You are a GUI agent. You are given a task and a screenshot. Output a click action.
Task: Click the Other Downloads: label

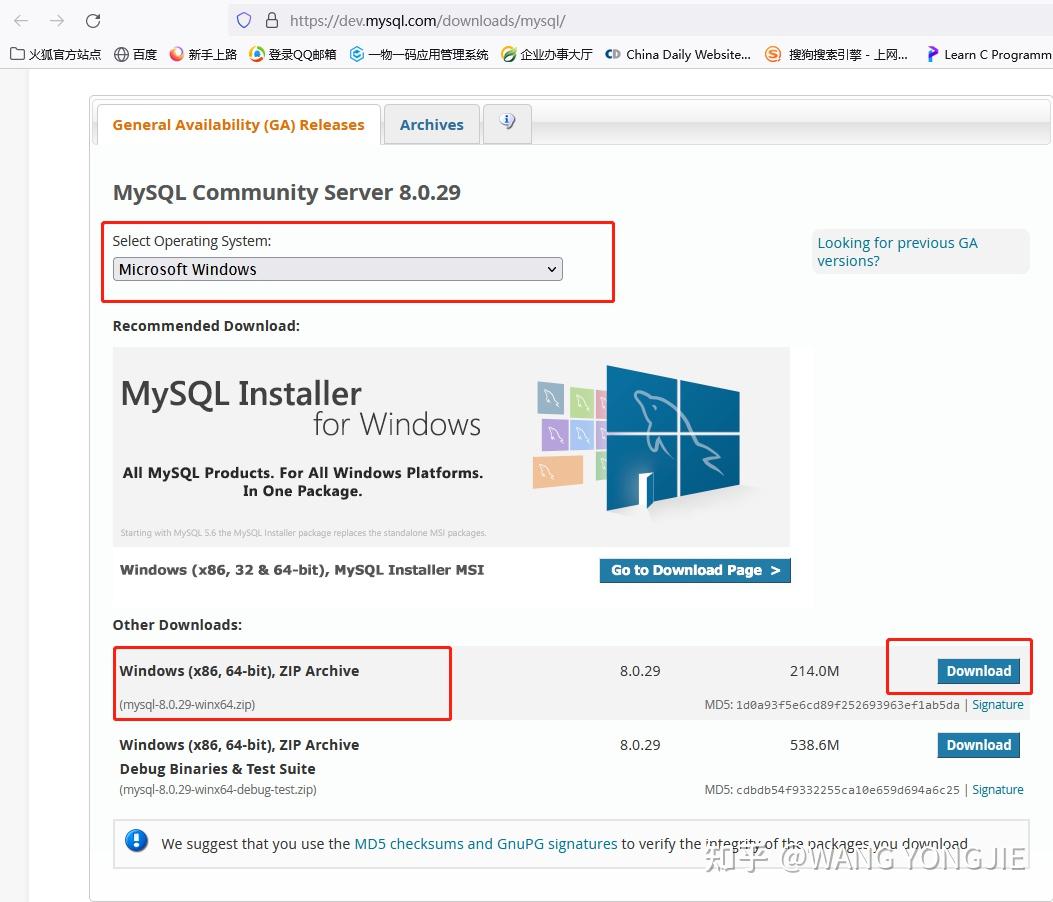(x=177, y=625)
